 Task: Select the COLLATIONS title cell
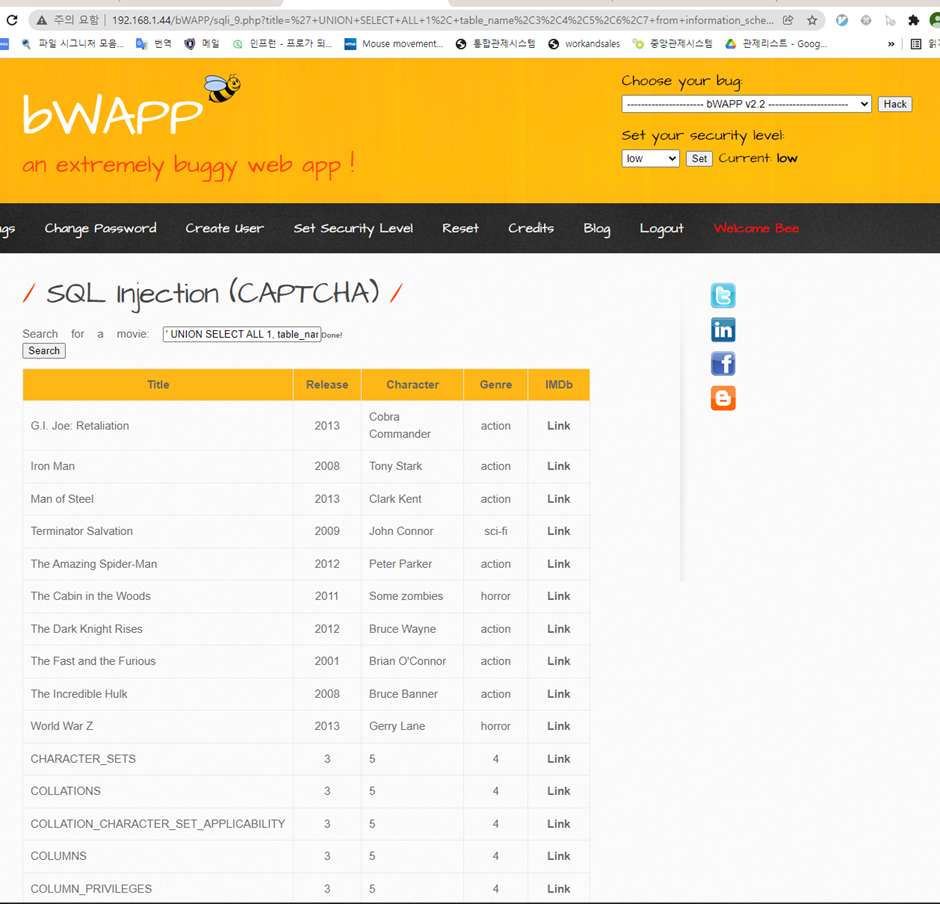[x=158, y=791]
